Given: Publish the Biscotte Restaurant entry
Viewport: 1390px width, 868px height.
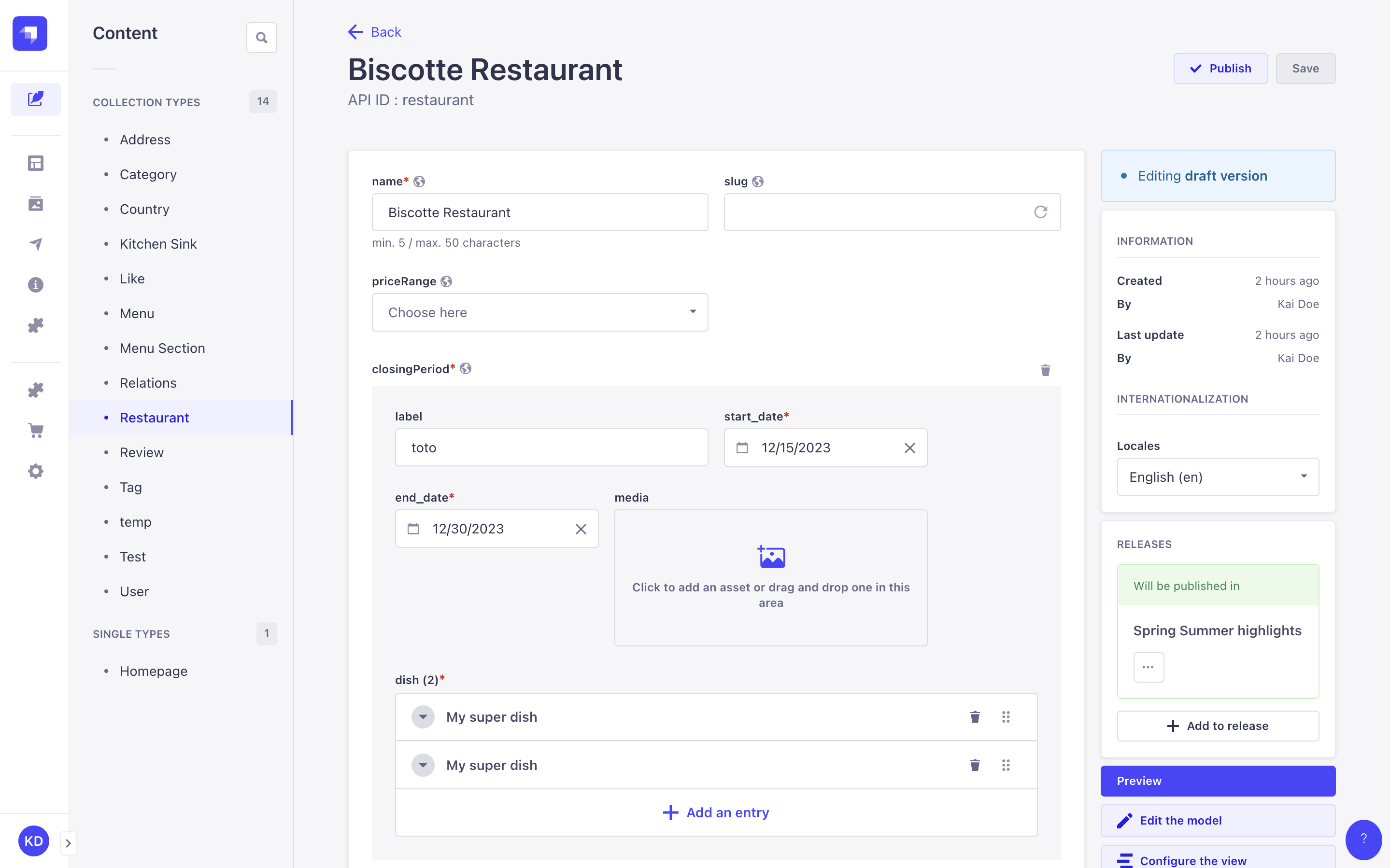Looking at the screenshot, I should point(1220,68).
